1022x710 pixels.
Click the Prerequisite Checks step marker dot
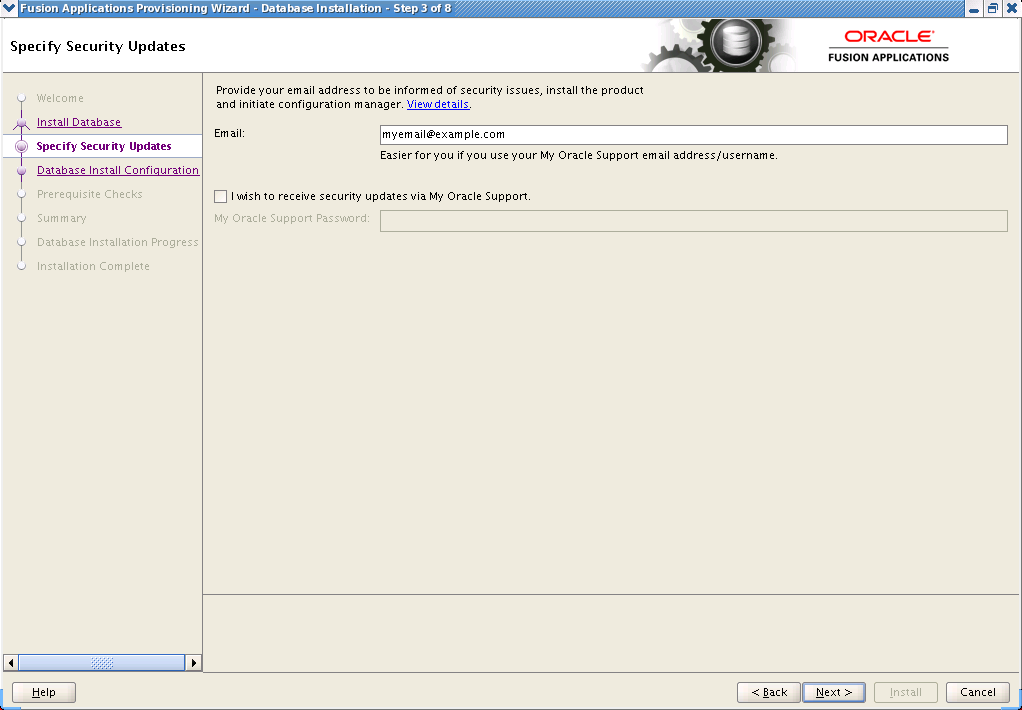[x=22, y=194]
